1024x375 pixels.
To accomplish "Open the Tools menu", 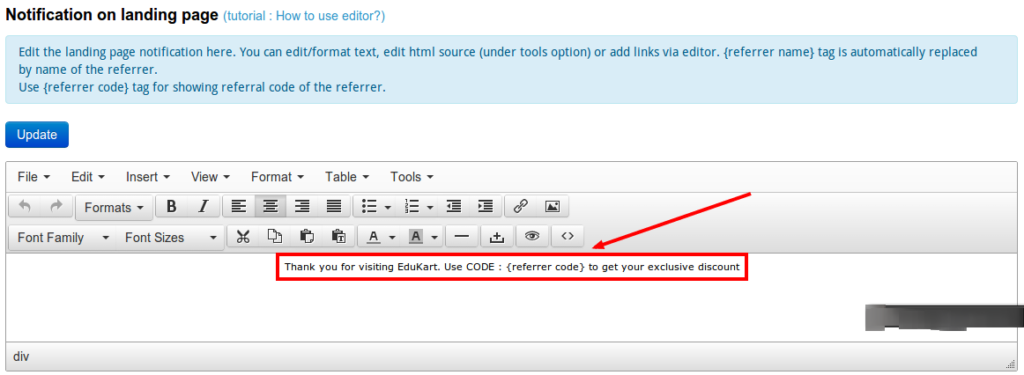I will click(x=411, y=176).
